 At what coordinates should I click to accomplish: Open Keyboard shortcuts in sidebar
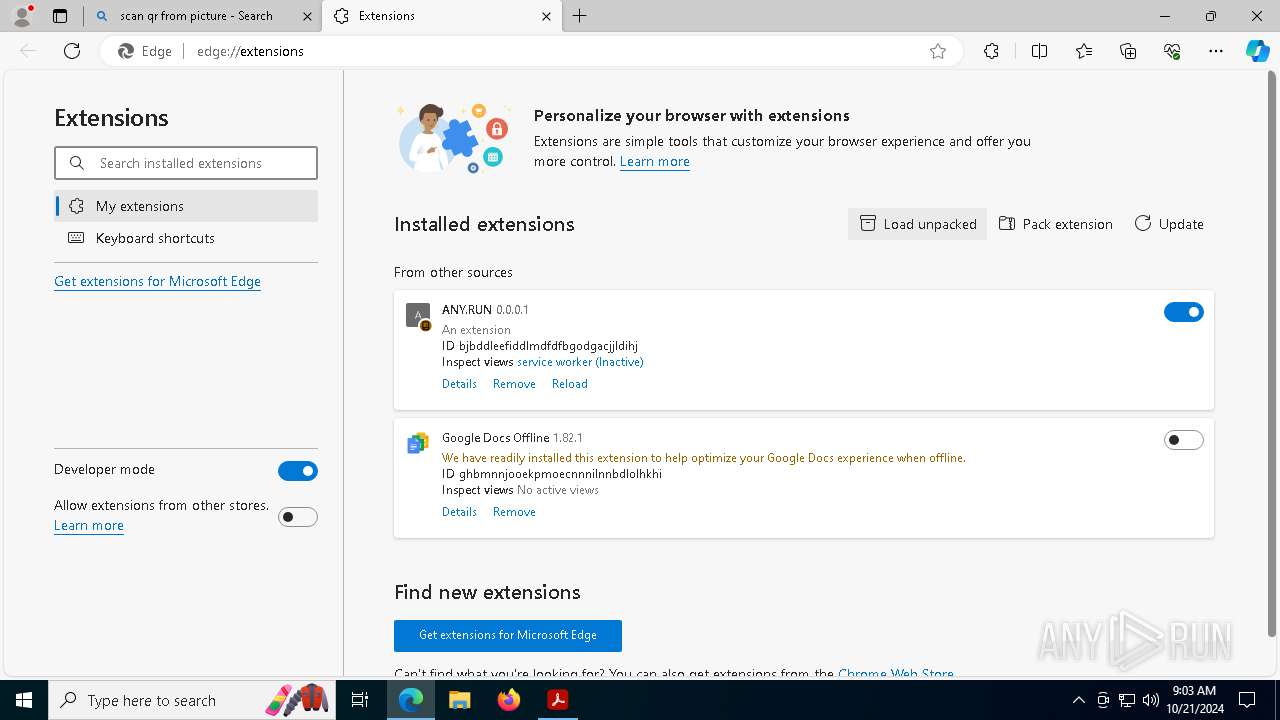(186, 238)
